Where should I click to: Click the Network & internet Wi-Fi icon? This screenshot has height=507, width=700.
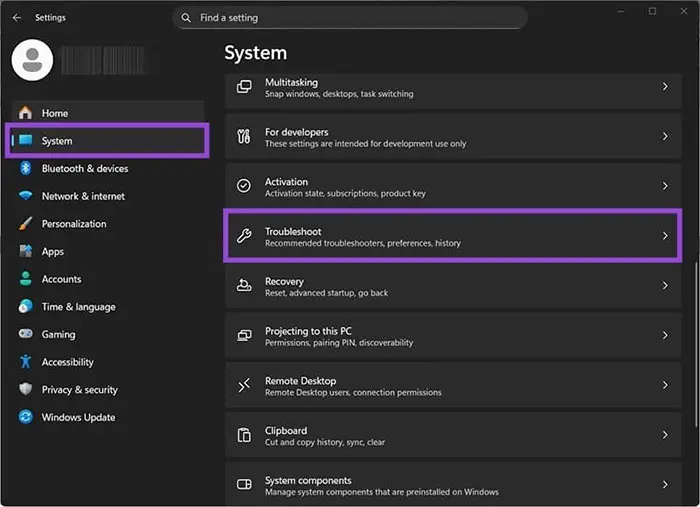(25, 196)
